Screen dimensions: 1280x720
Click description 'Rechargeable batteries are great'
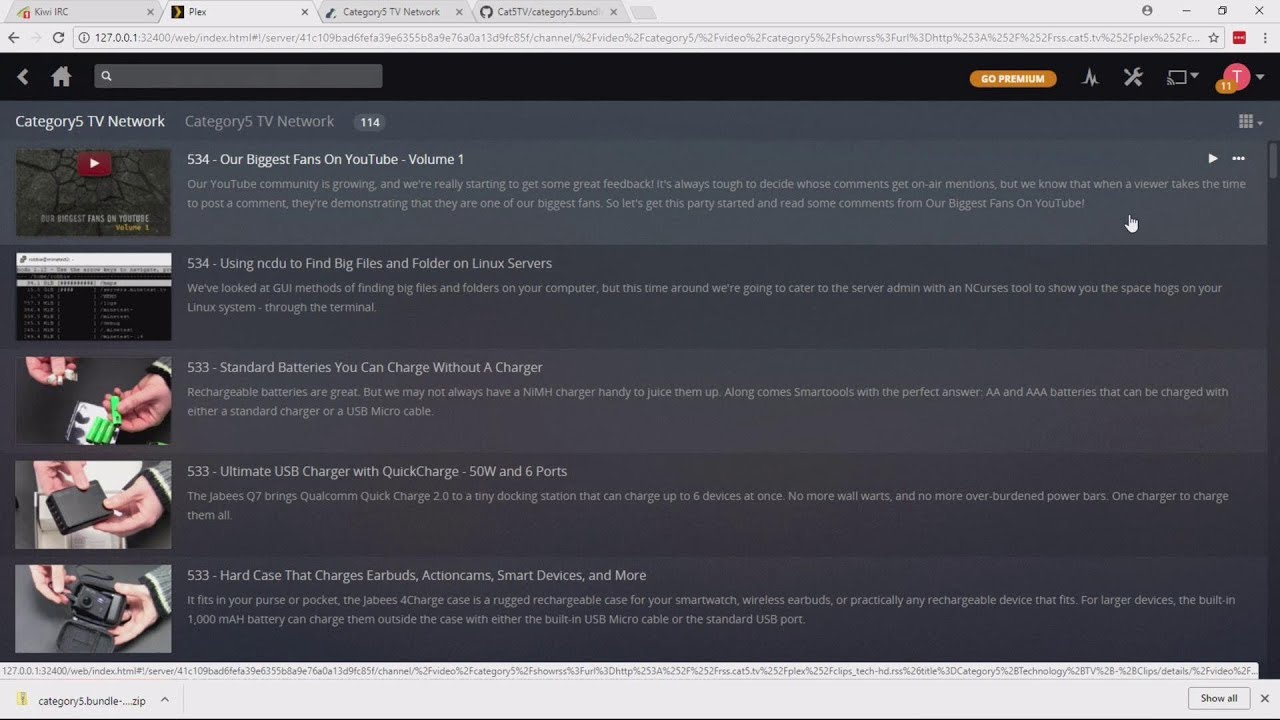(x=707, y=401)
